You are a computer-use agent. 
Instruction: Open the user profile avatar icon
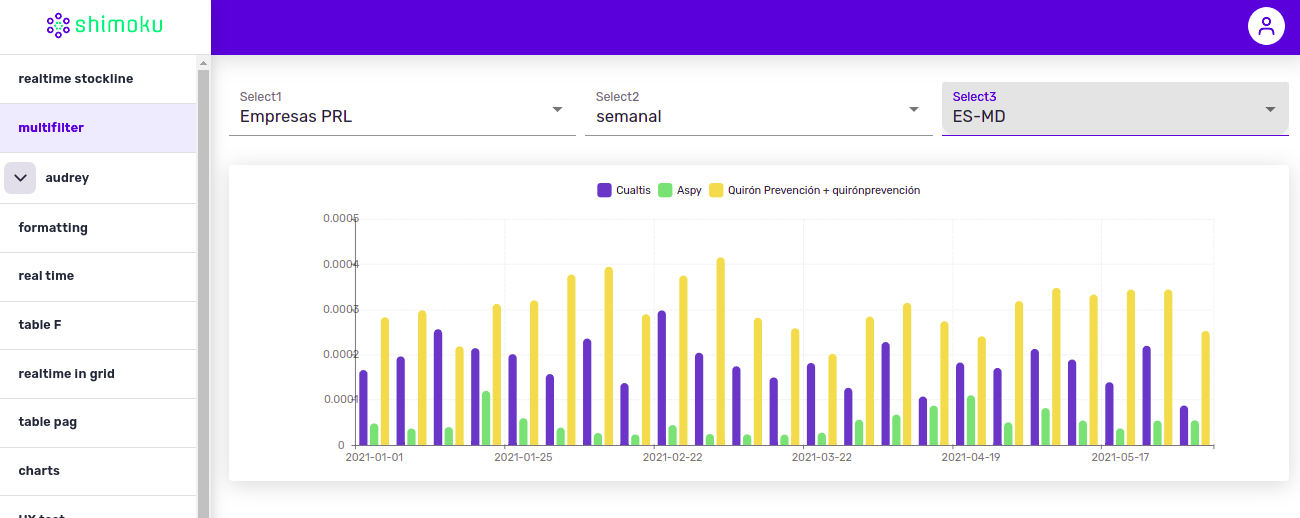(x=1266, y=26)
